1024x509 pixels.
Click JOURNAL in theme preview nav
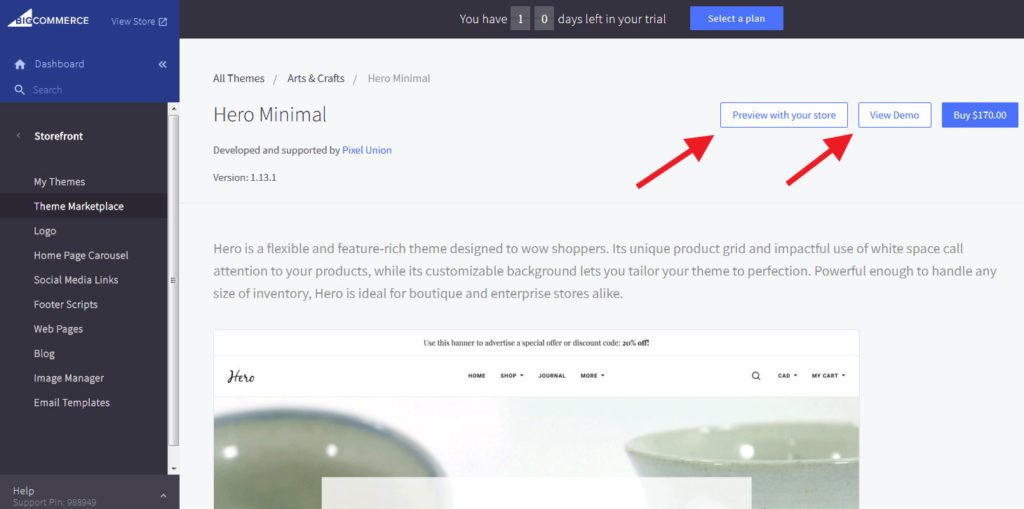click(x=552, y=376)
